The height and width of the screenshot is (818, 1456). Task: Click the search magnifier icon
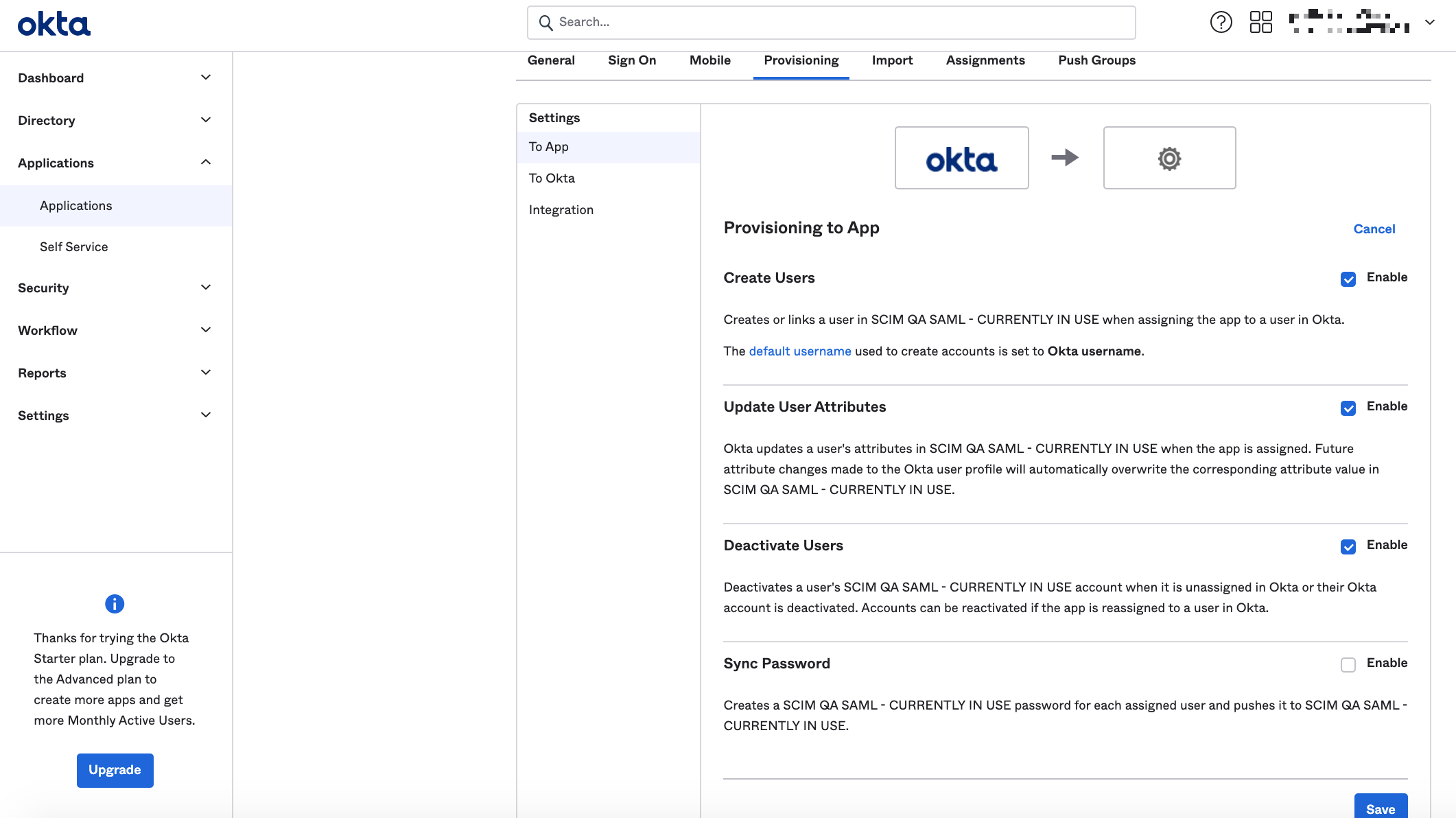[x=545, y=23]
